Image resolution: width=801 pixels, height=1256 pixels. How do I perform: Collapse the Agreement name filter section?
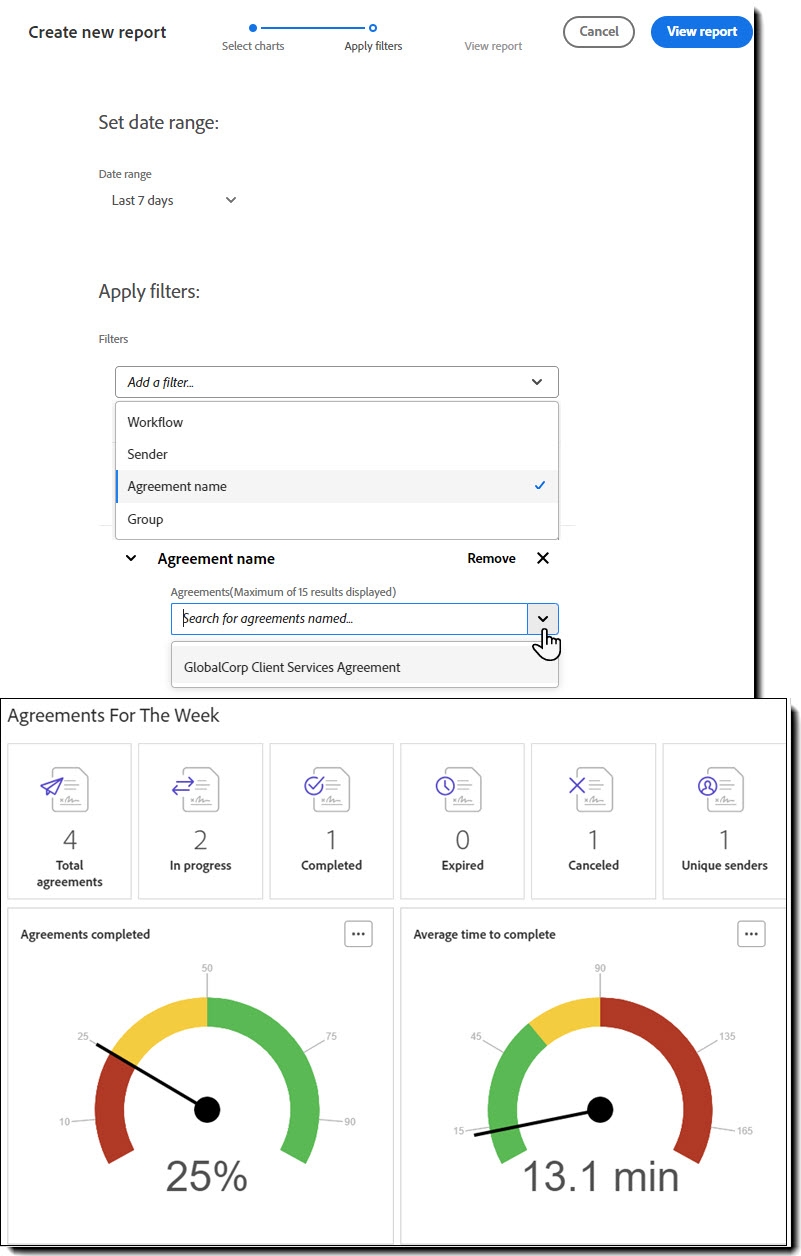click(x=130, y=558)
